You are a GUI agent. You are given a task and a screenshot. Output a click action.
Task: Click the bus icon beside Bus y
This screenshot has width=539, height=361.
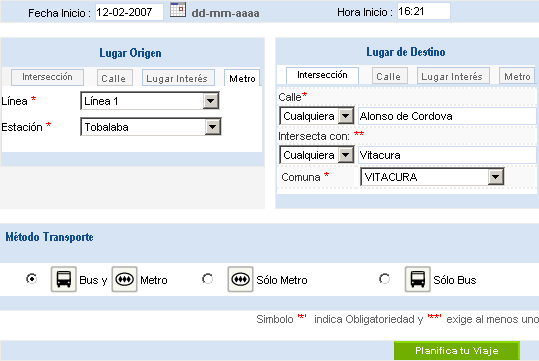tap(64, 279)
